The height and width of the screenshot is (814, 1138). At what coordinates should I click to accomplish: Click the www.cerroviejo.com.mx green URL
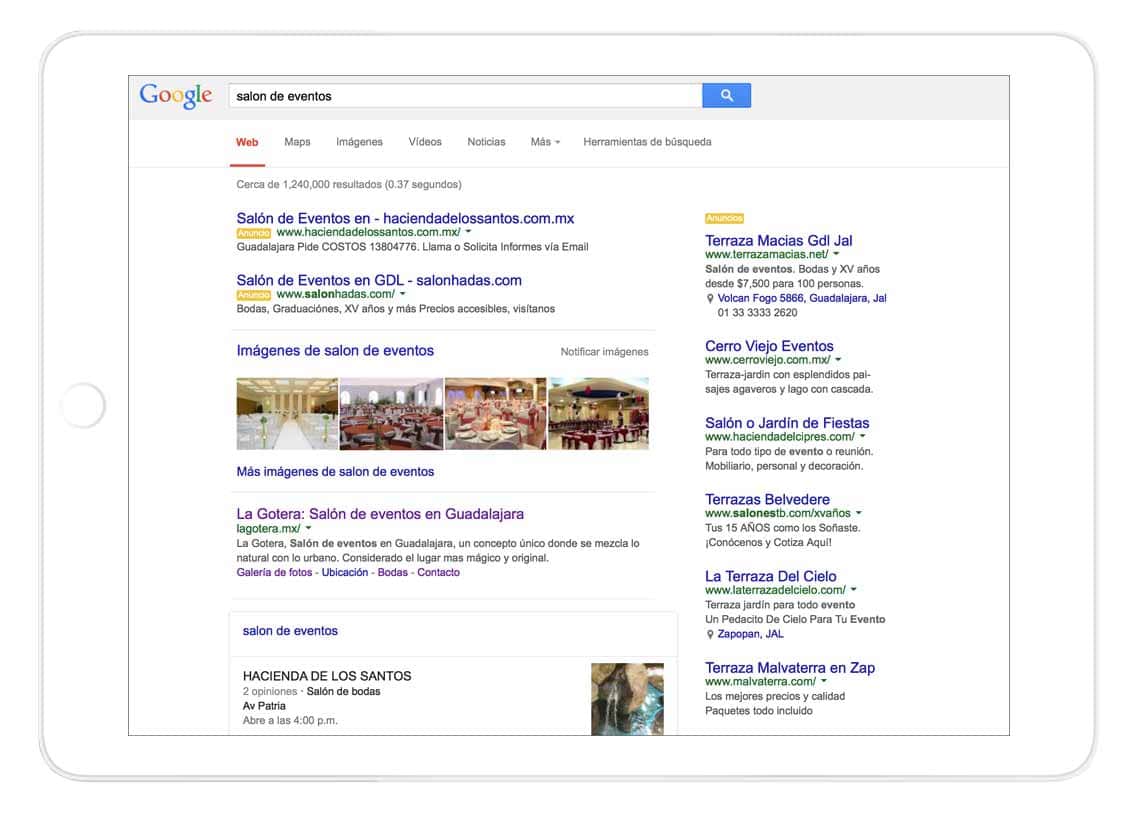[768, 360]
